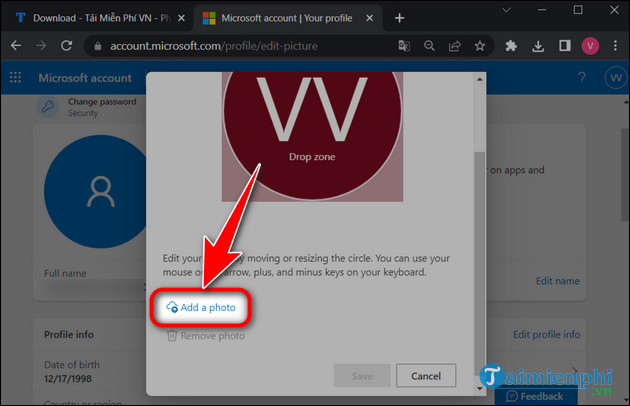Click the Full name label

tap(65, 273)
